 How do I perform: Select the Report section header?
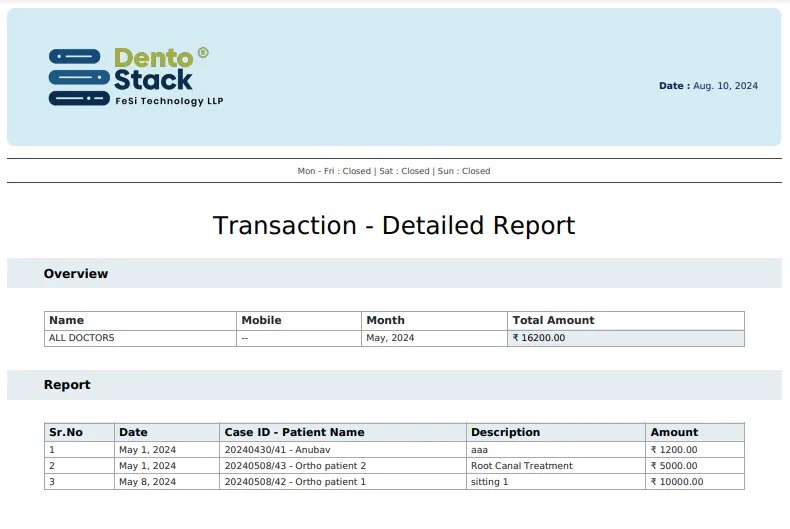coord(67,385)
